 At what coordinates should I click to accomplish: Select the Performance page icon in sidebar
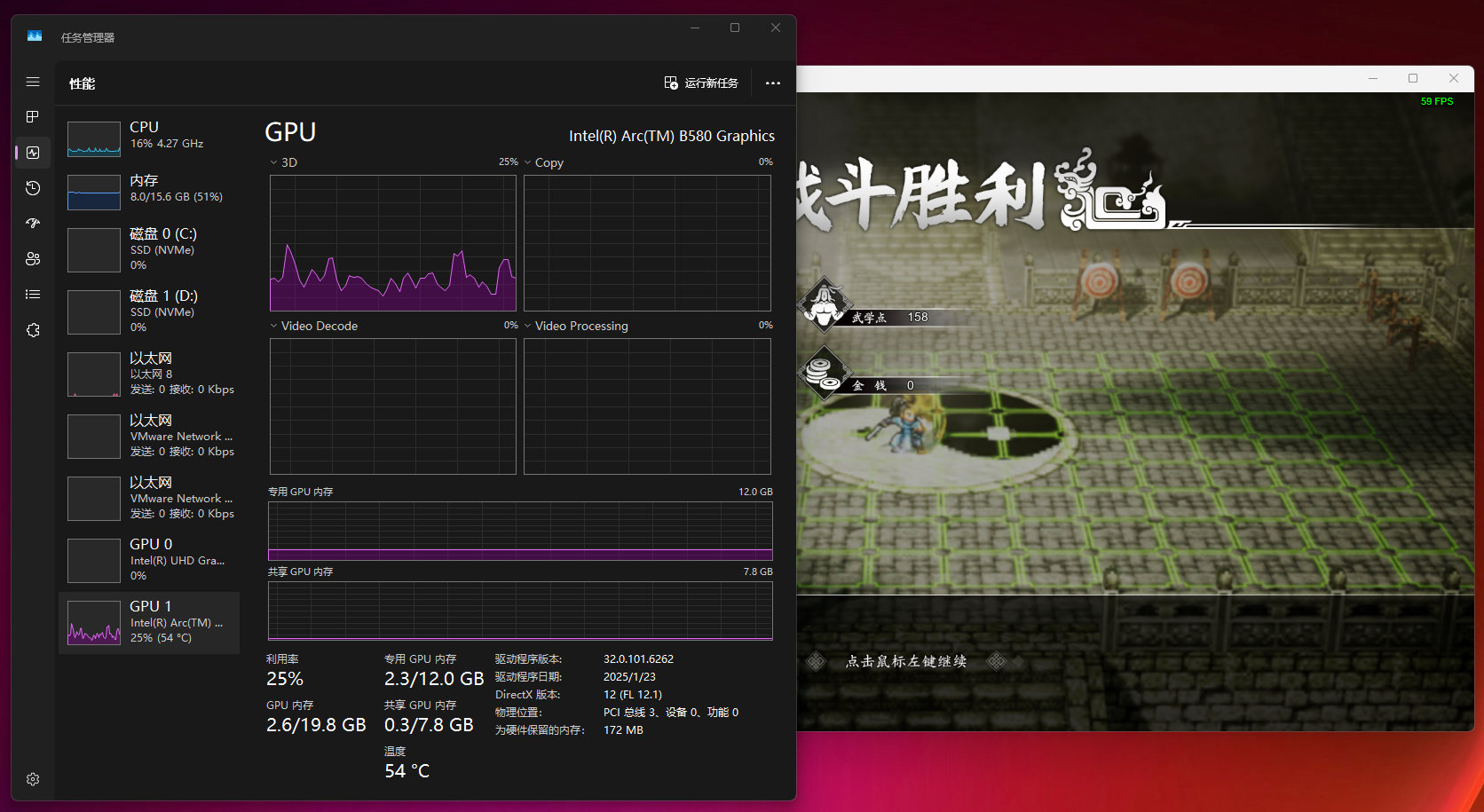click(33, 153)
